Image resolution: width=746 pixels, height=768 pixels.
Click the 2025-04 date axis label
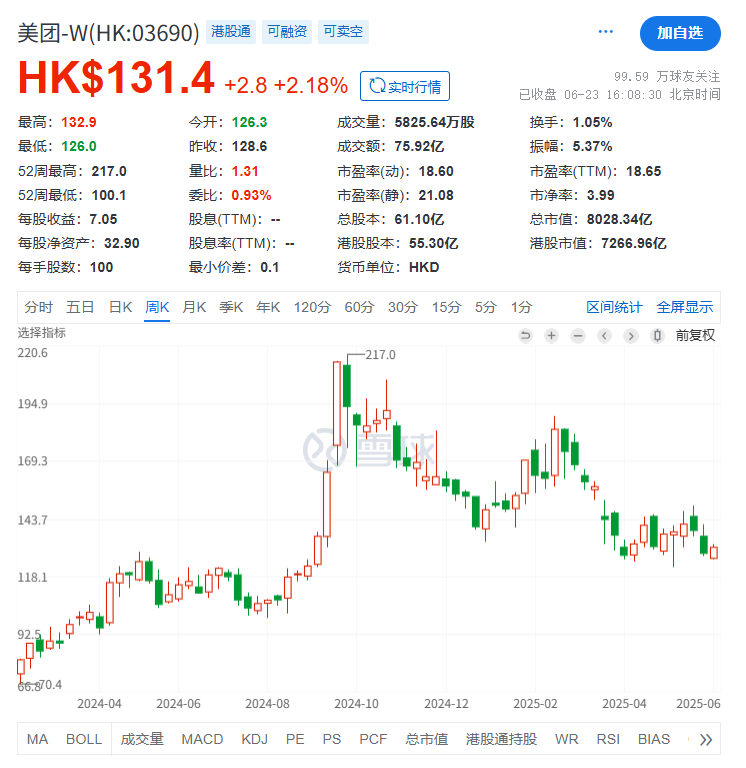tap(625, 704)
